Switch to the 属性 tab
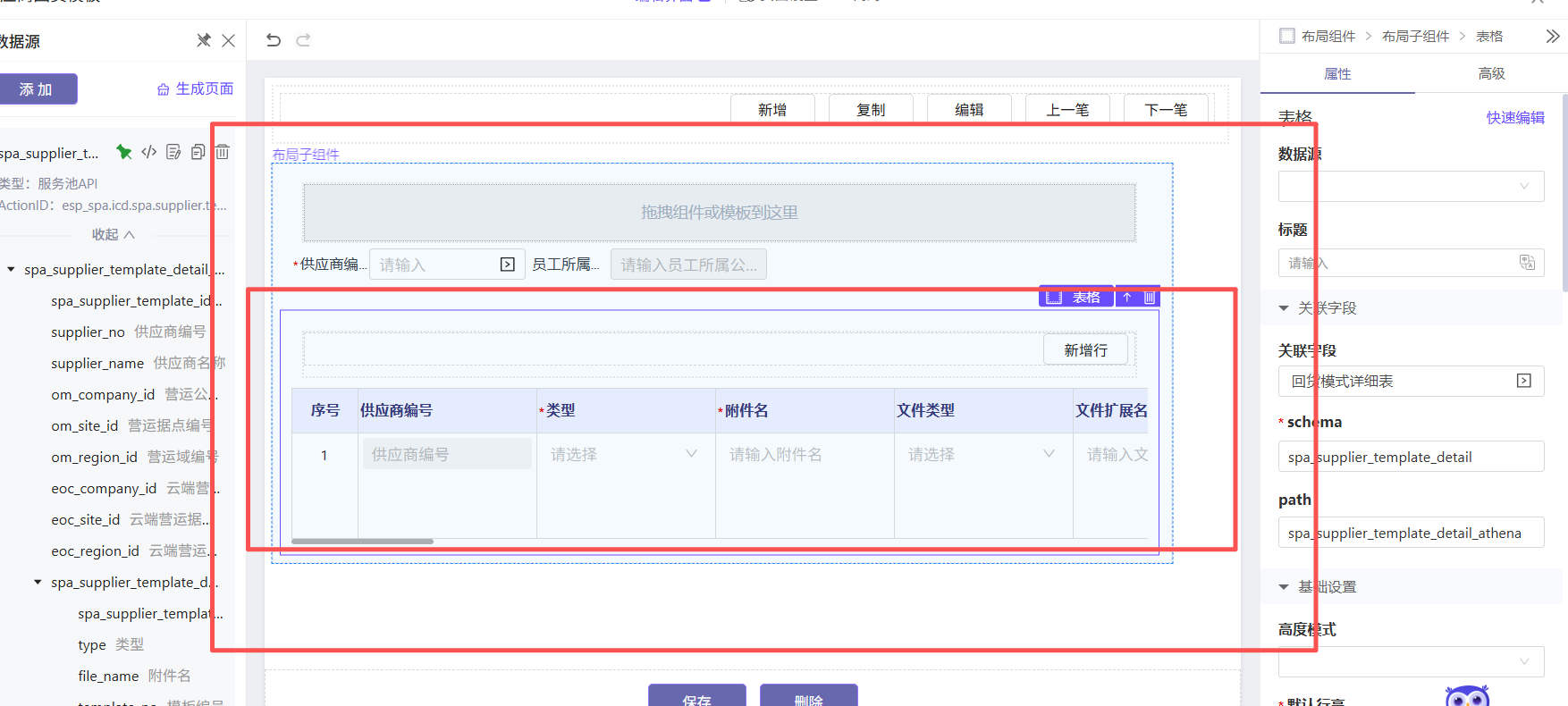This screenshot has height=706, width=1568. pyautogui.click(x=1336, y=74)
